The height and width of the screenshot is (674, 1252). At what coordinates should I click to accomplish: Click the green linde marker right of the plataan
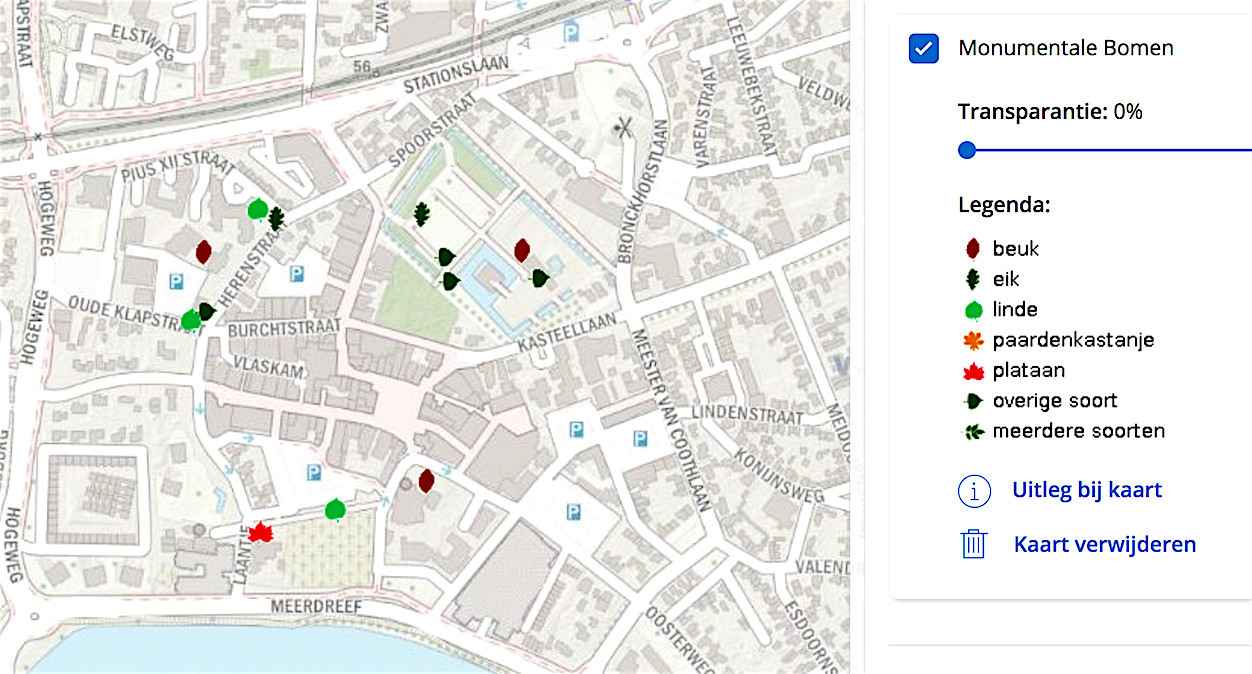335,510
